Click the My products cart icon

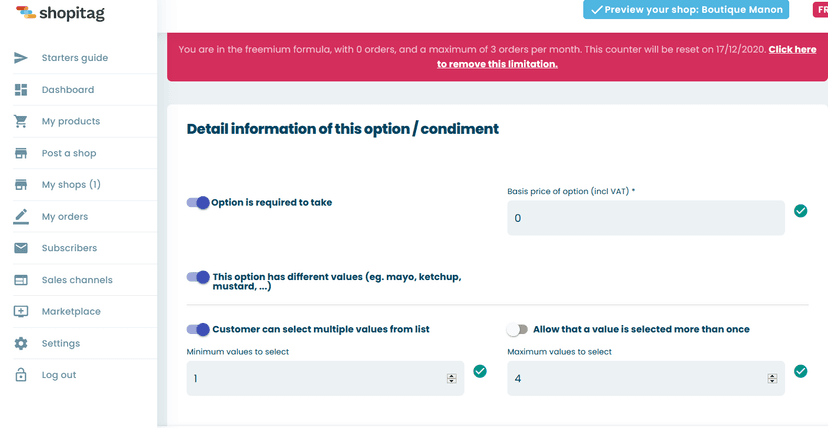click(x=21, y=121)
